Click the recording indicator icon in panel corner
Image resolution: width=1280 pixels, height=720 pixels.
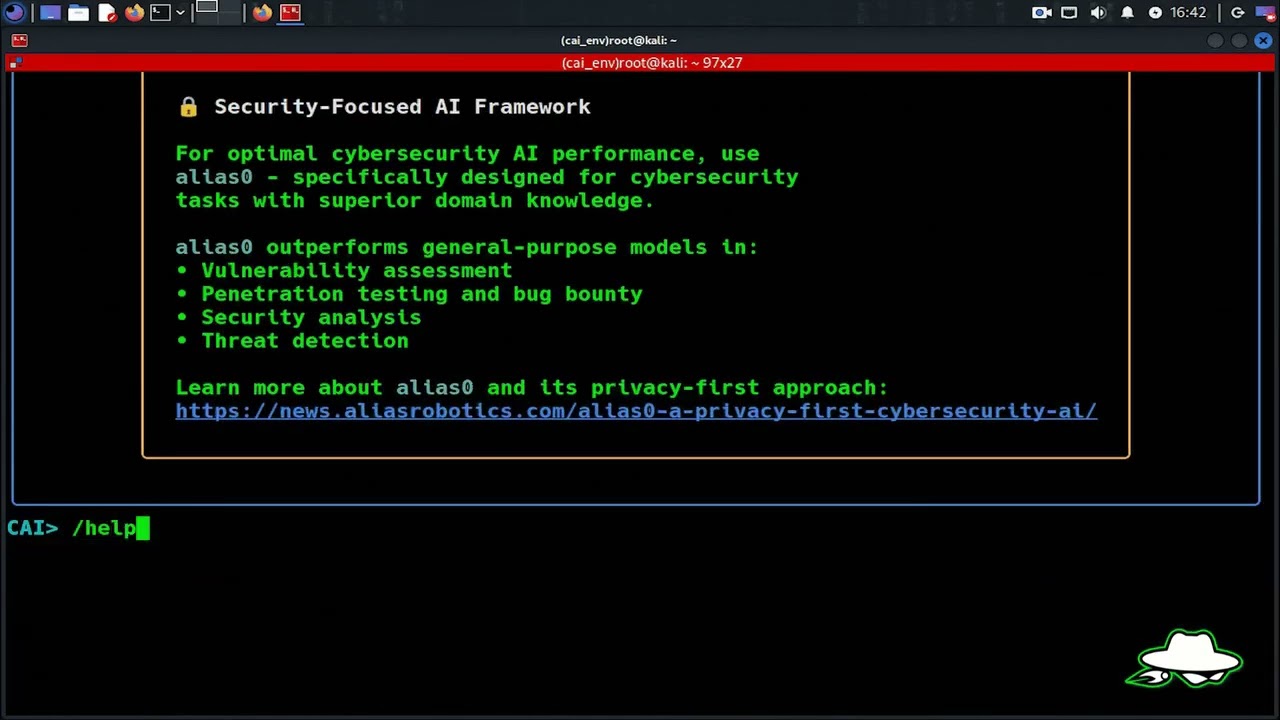point(1266,13)
